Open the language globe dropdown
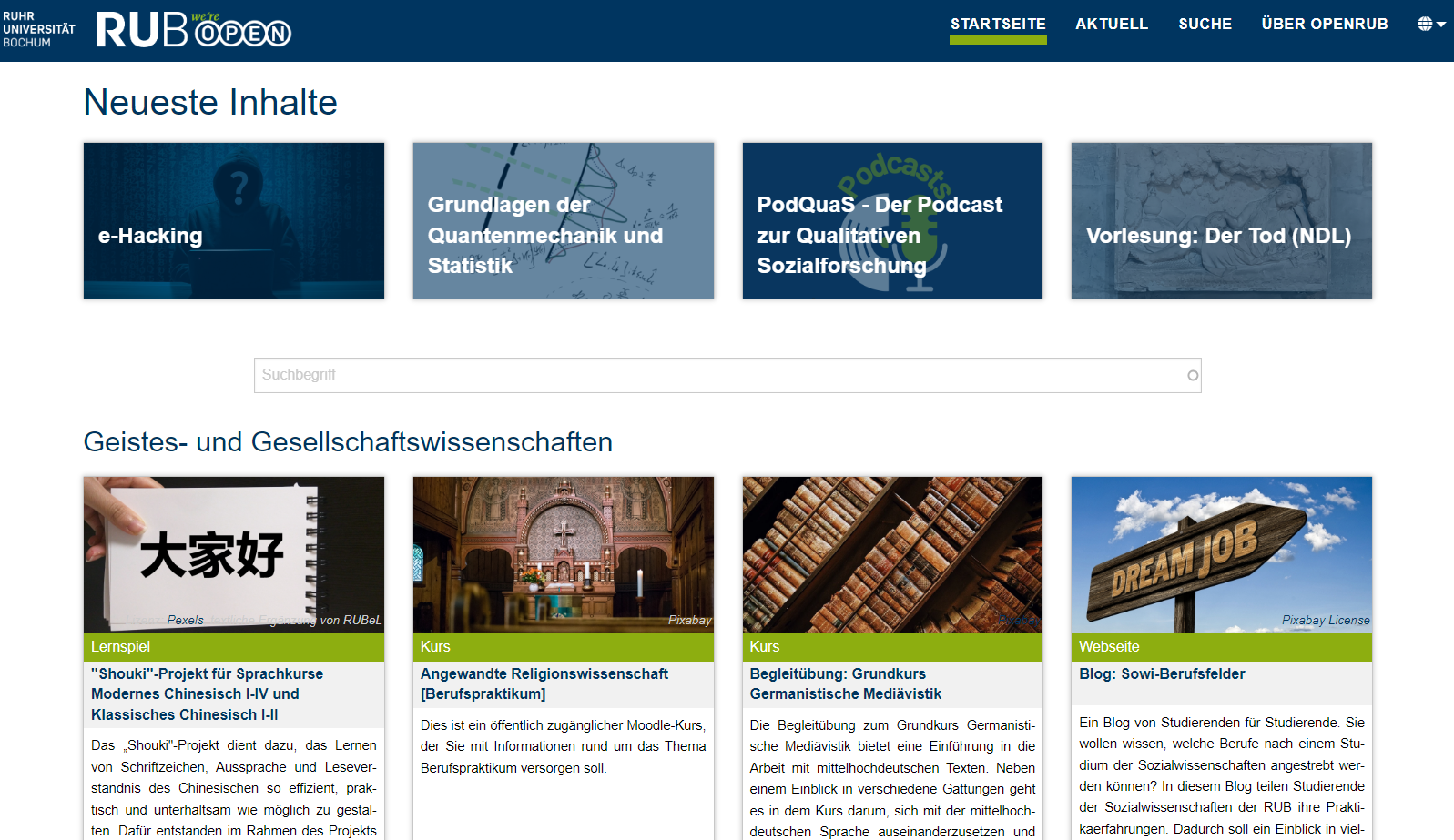Viewport: 1454px width, 840px height. pos(1431,25)
